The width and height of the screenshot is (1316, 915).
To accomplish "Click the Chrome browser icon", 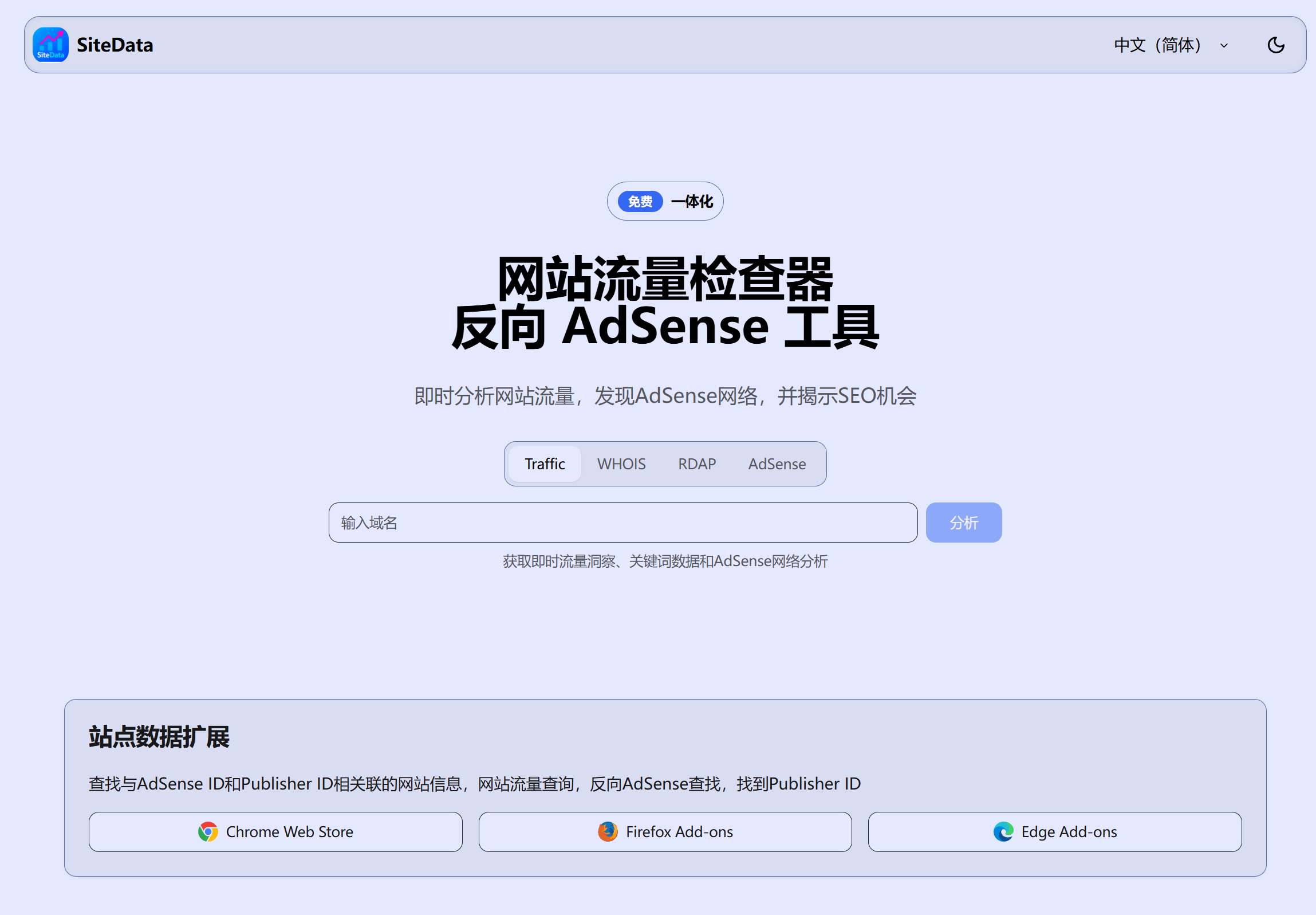I will 208,831.
